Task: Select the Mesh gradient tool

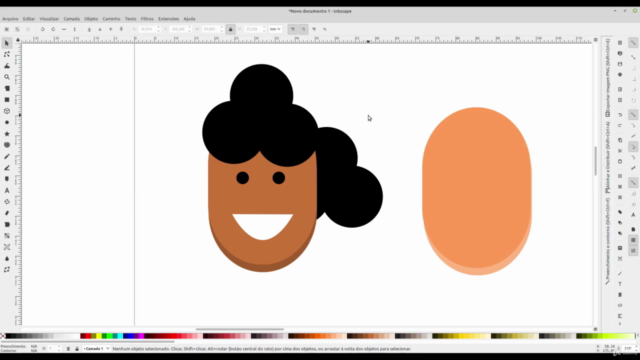Action: click(7, 247)
